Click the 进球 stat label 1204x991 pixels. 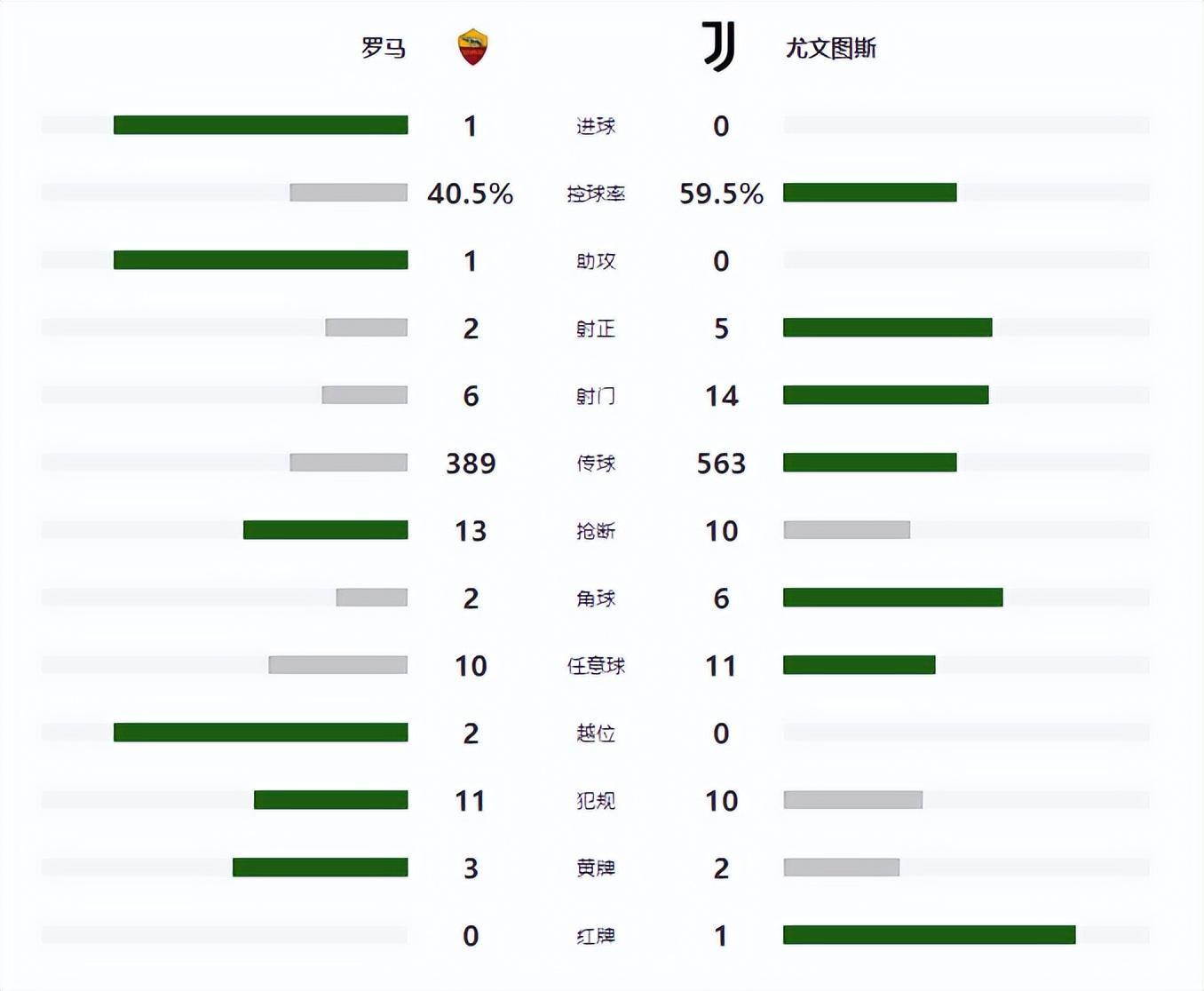pos(595,126)
